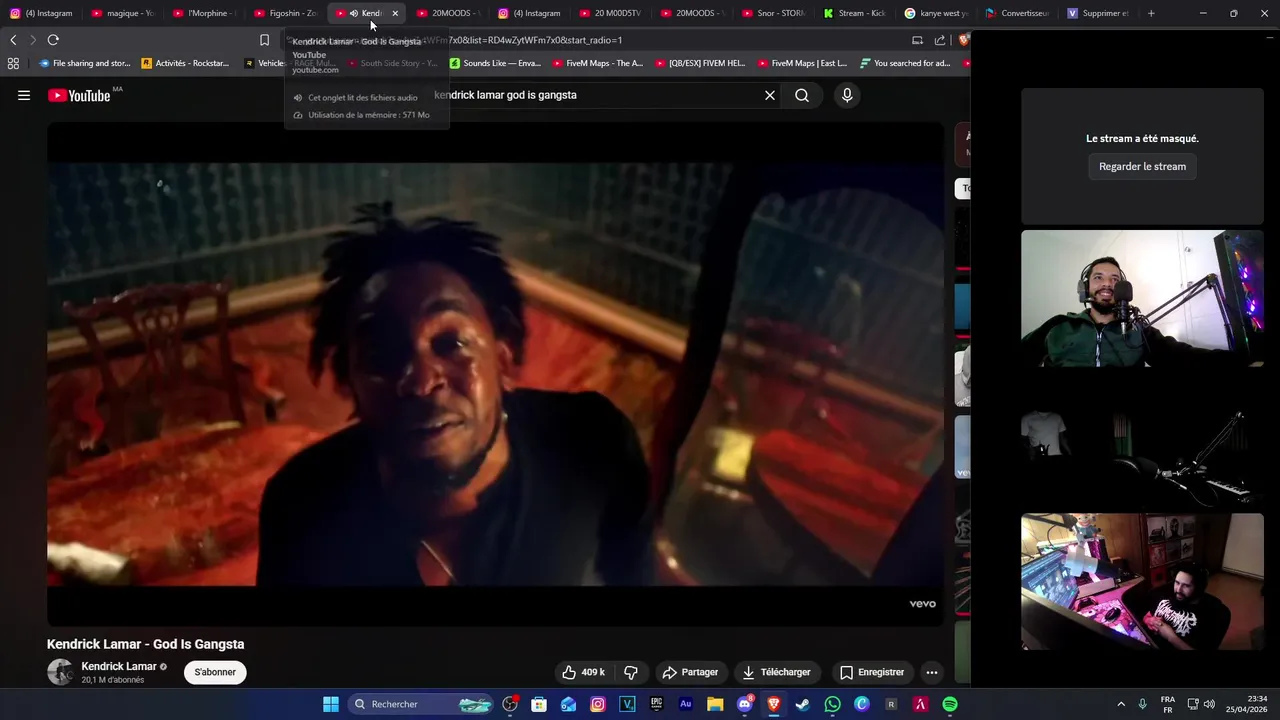Open the YouTube guide hamburger menu
Viewport: 1280px width, 720px height.
[x=24, y=95]
